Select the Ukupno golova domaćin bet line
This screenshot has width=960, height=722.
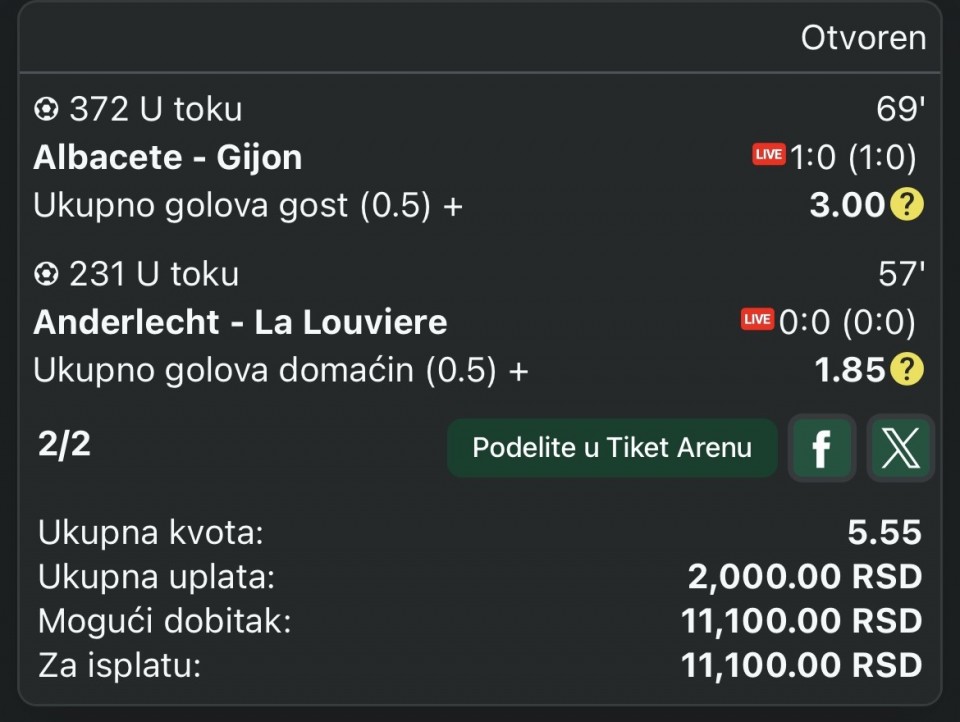(280, 370)
